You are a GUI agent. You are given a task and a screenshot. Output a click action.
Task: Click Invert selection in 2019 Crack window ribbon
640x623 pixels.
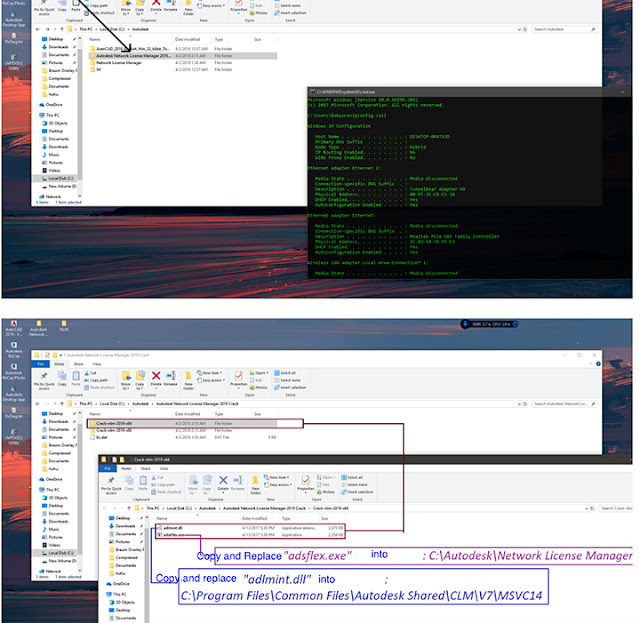pyautogui.click(x=290, y=387)
